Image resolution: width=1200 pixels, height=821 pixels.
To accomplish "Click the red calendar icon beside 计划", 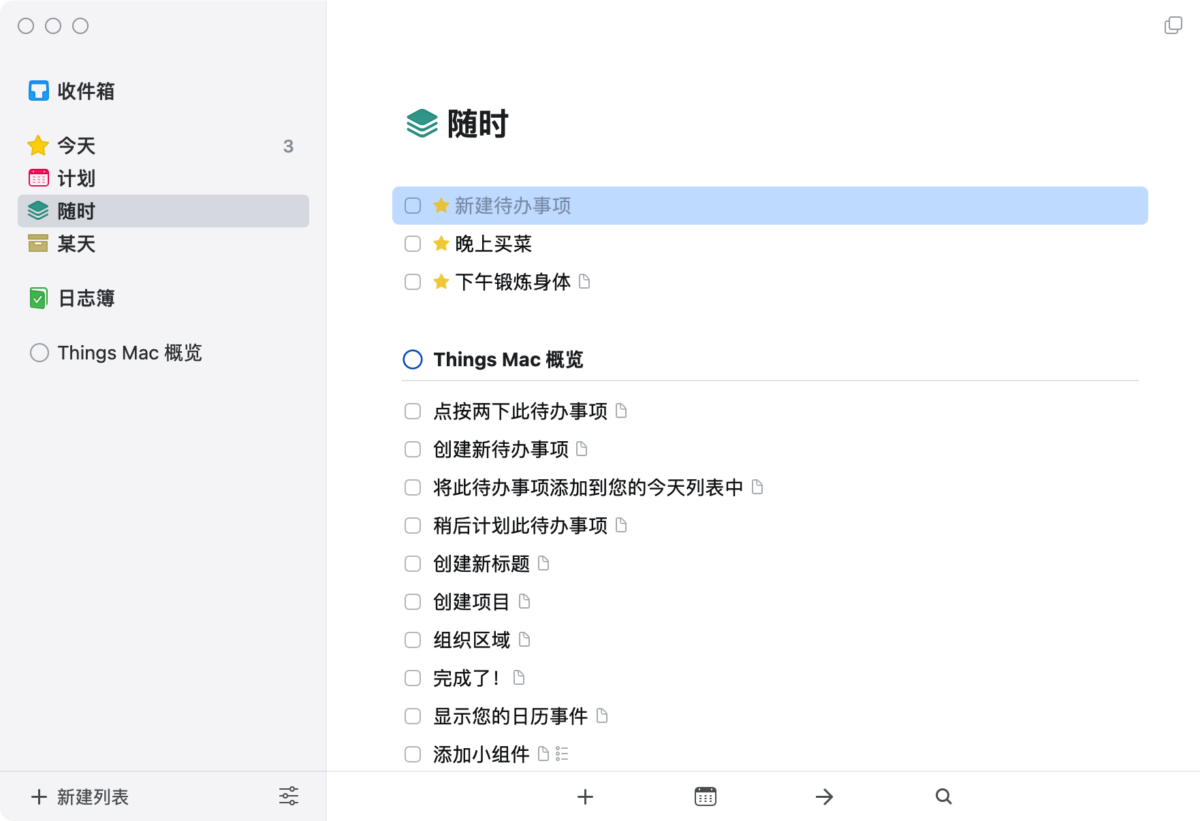I will click(38, 179).
